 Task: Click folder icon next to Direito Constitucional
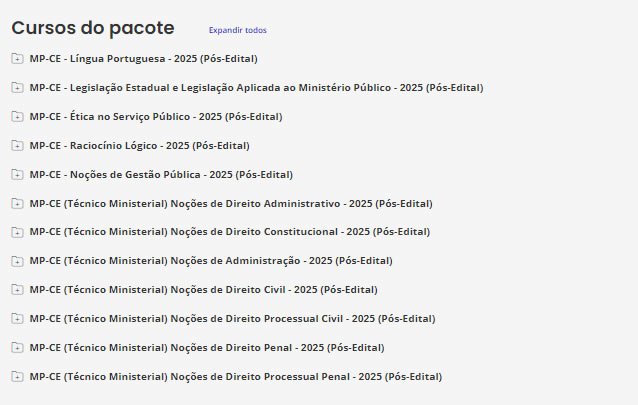[17, 232]
